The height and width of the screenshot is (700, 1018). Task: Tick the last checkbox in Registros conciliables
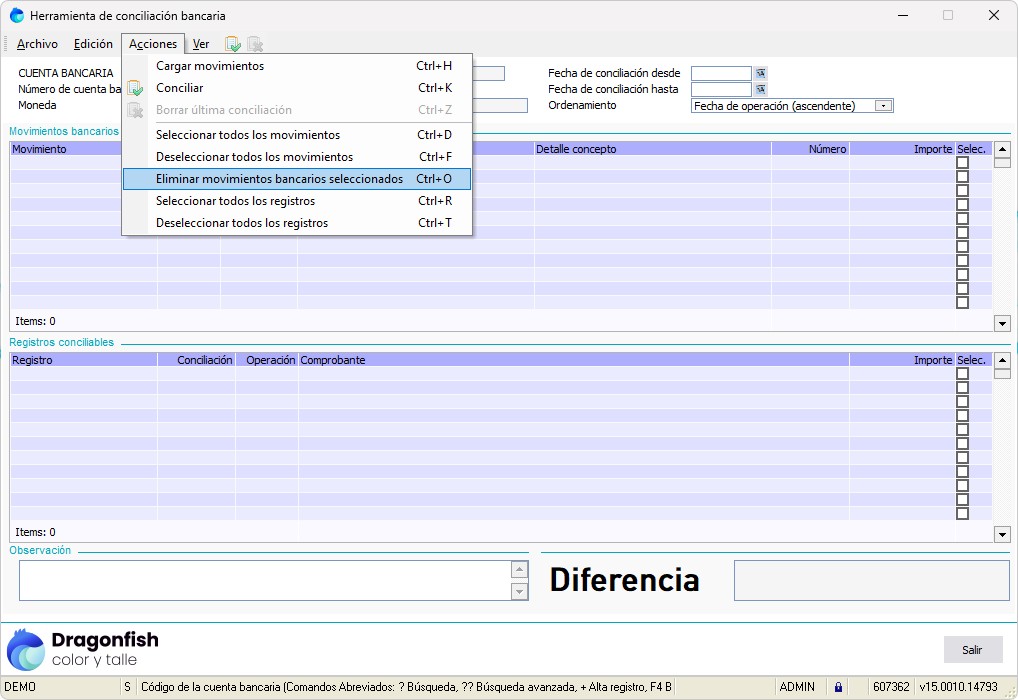(962, 514)
